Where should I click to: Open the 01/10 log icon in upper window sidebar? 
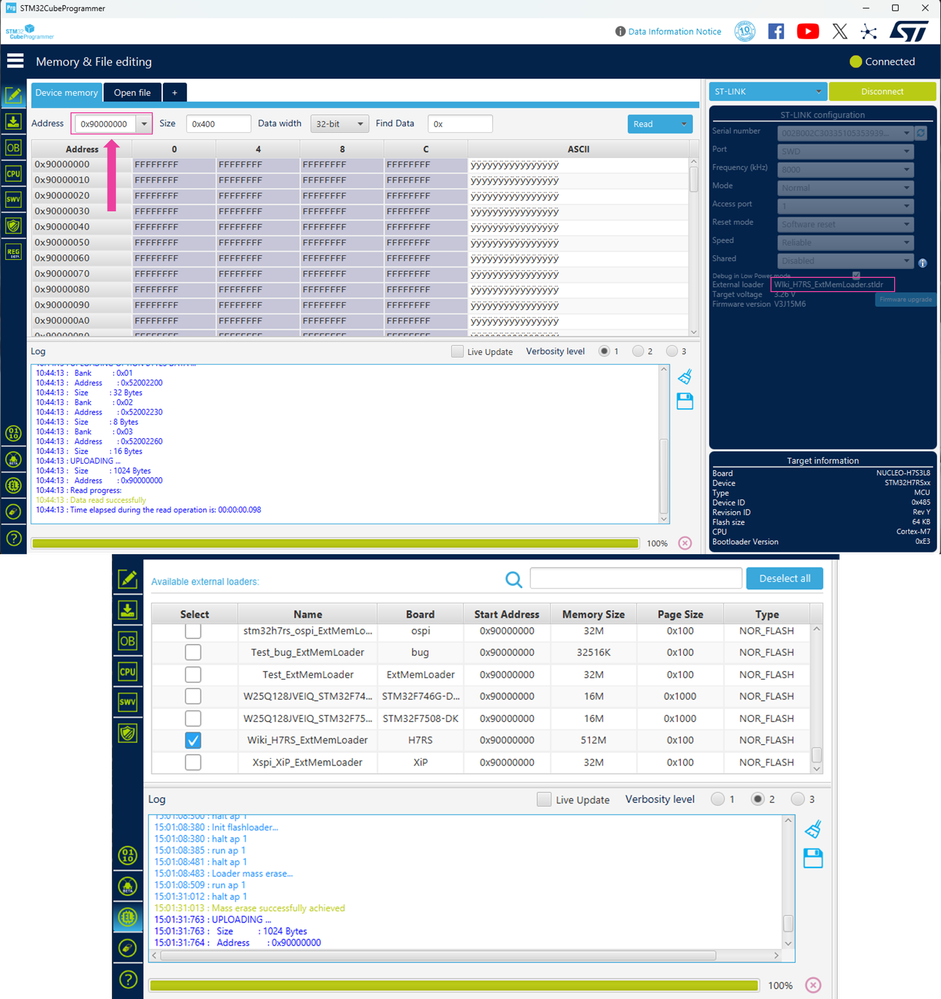(13, 433)
